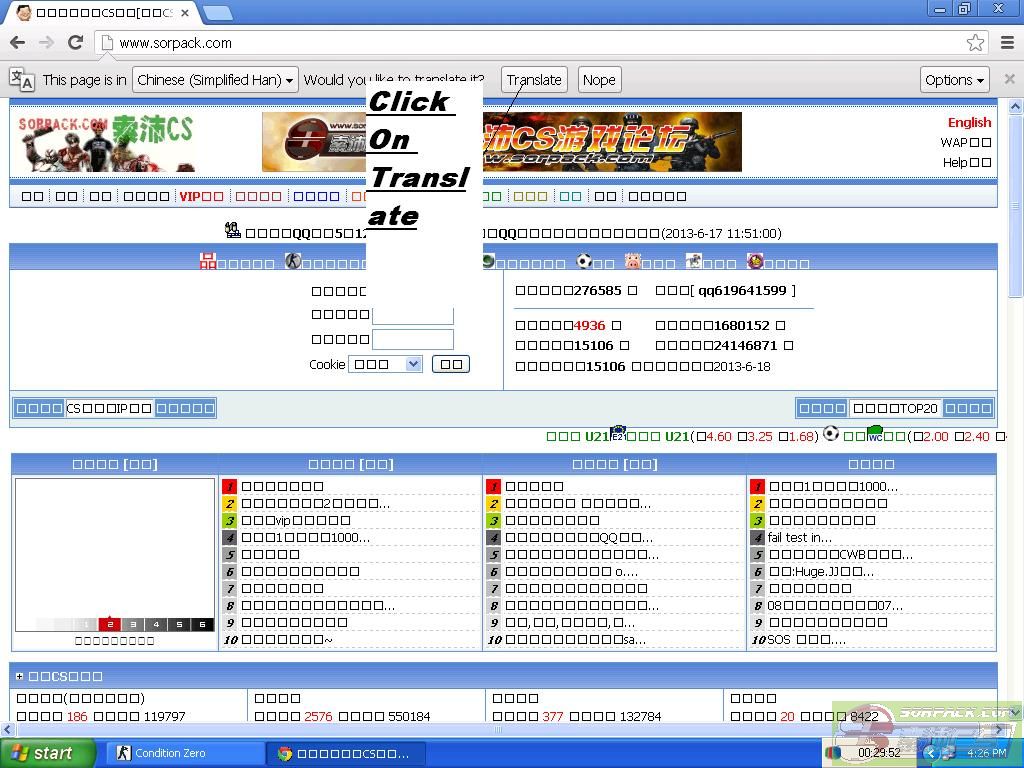1024x768 pixels.
Task: Open the Chinese (Simplified Han) language dropdown
Action: tap(215, 80)
